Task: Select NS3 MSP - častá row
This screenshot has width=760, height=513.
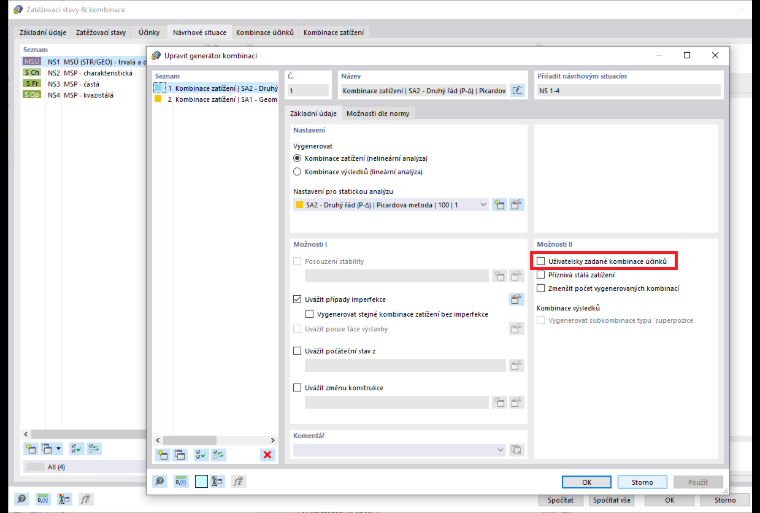Action: coord(84,84)
